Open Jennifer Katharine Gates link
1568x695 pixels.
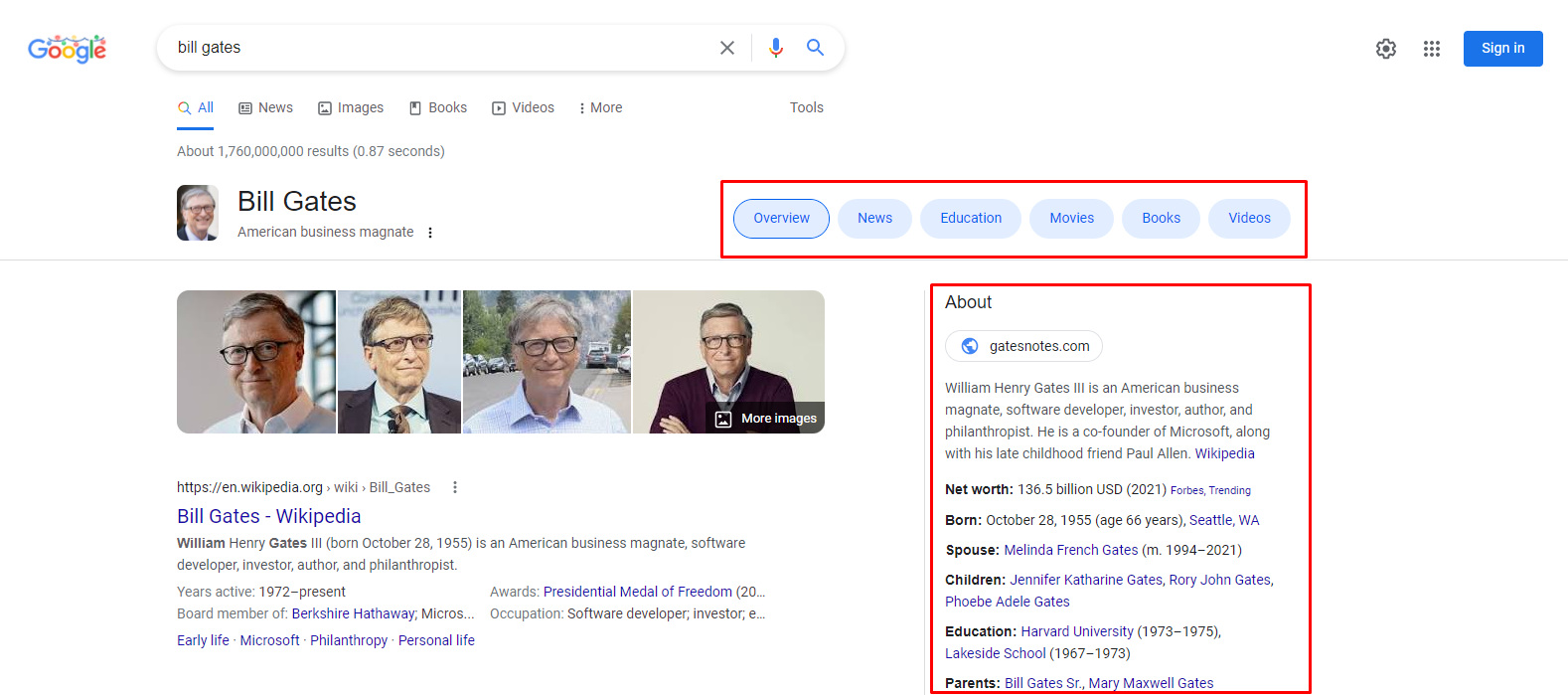[x=1086, y=580]
